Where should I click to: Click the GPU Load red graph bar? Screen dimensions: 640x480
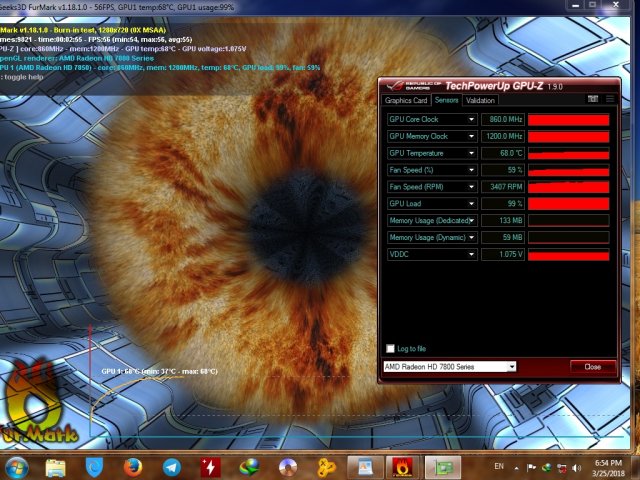568,203
